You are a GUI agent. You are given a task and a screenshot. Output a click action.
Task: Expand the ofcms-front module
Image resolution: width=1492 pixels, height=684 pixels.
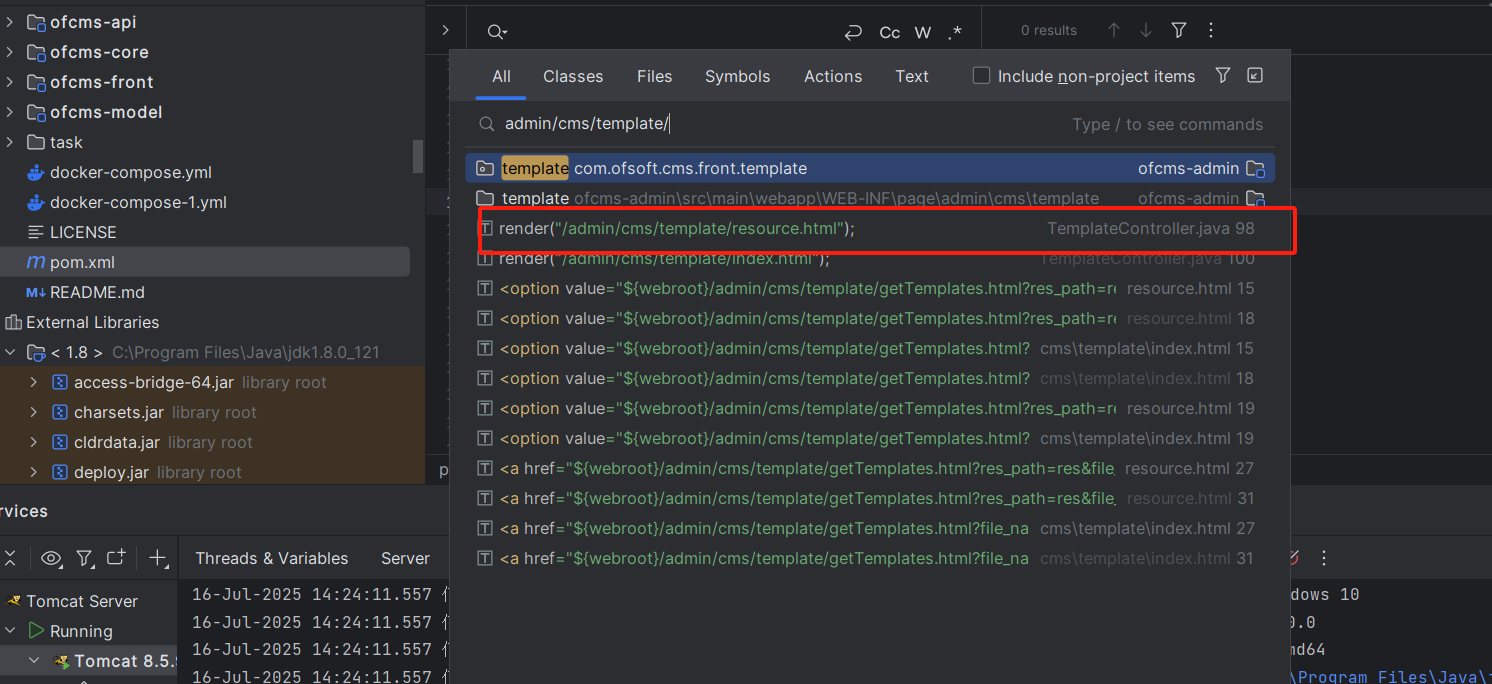10,82
